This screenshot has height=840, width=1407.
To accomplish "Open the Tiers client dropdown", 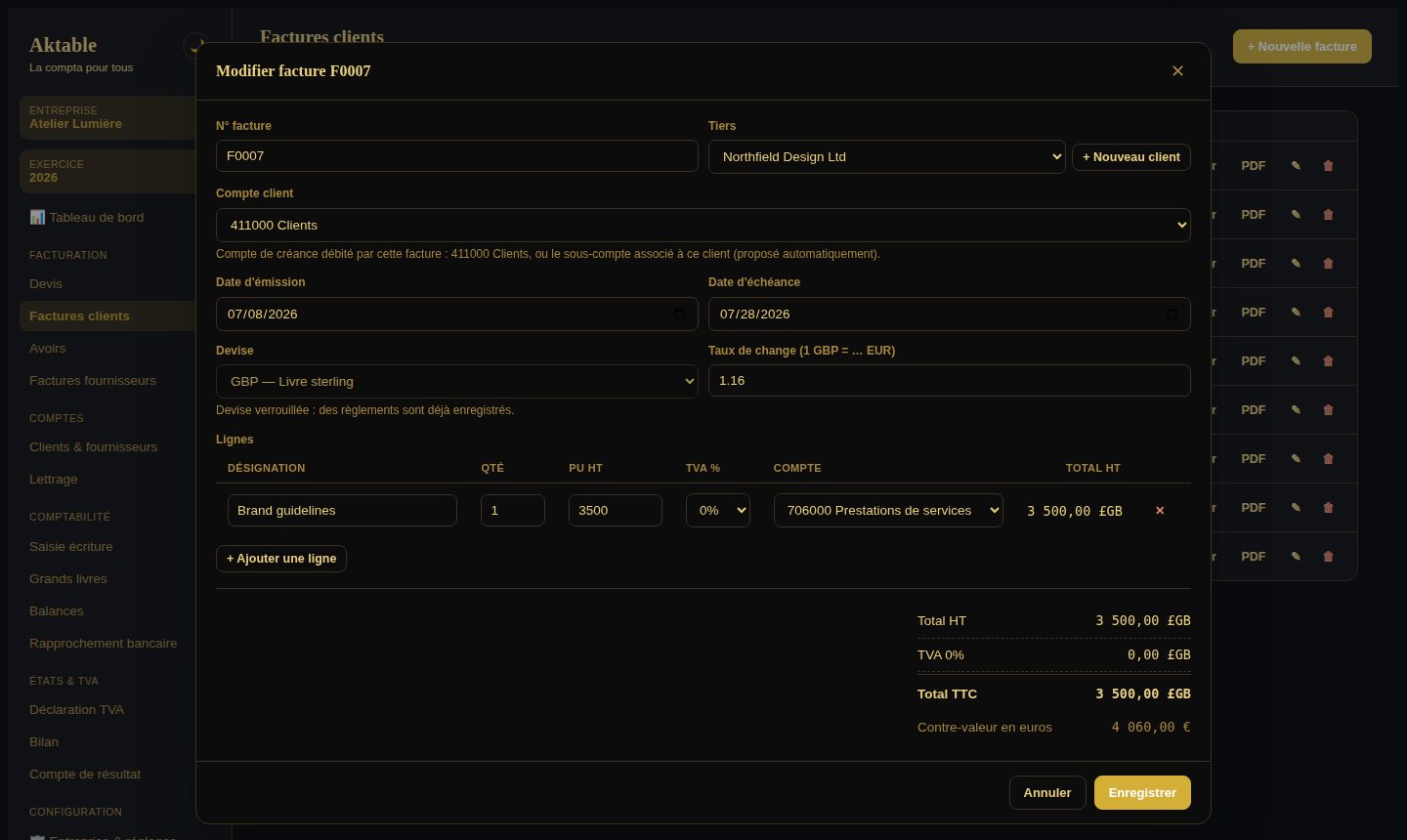I will click(887, 156).
